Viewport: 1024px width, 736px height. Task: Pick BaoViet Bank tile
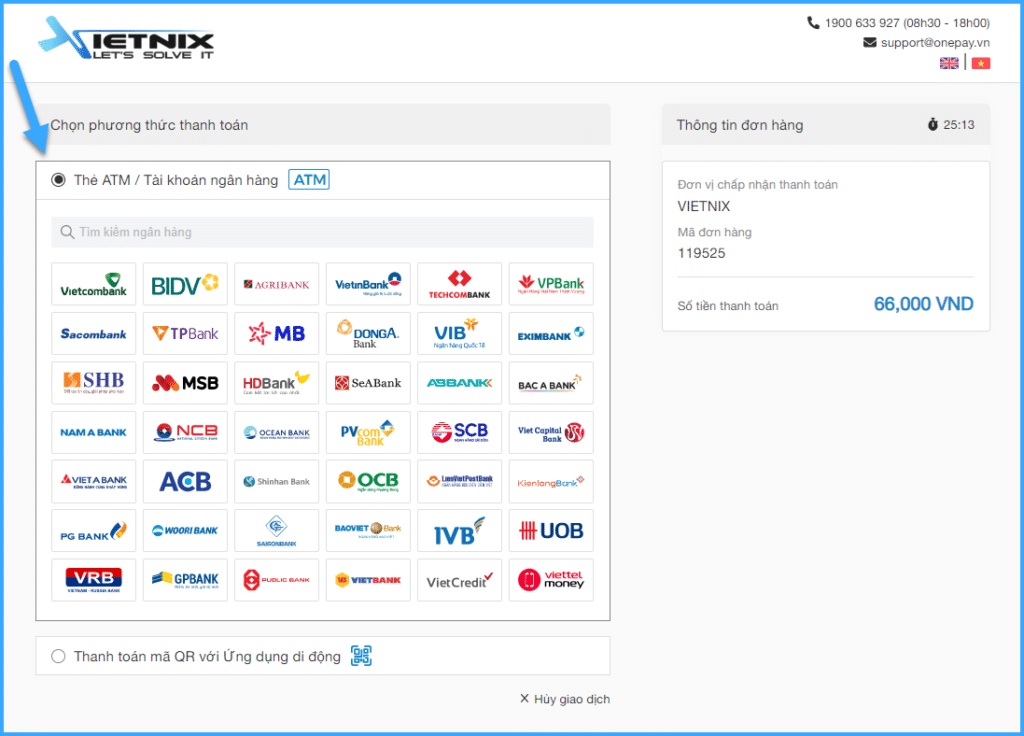point(368,531)
